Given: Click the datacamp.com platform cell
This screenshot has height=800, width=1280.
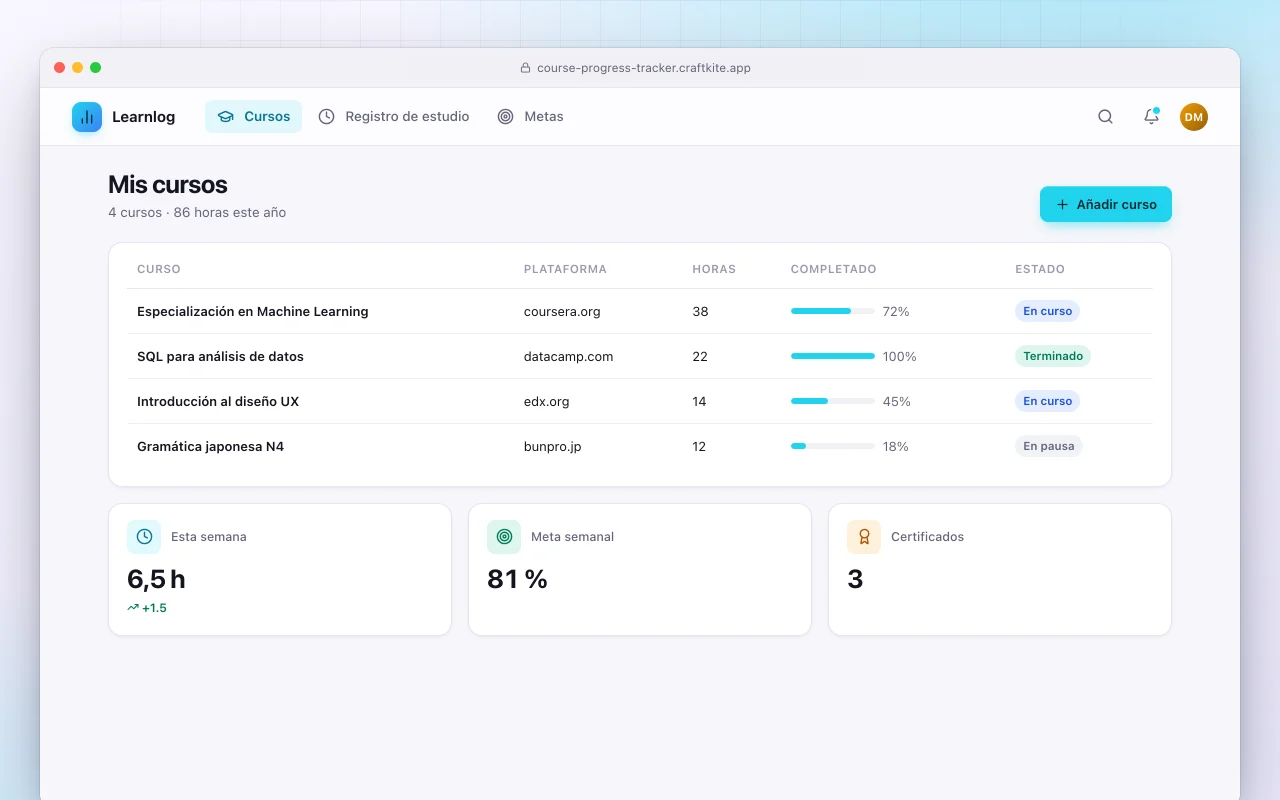Looking at the screenshot, I should (x=569, y=356).
